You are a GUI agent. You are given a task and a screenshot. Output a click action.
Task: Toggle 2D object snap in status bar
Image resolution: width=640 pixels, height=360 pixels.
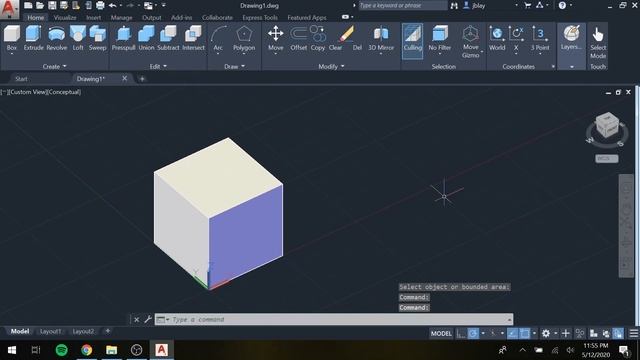[x=524, y=333]
